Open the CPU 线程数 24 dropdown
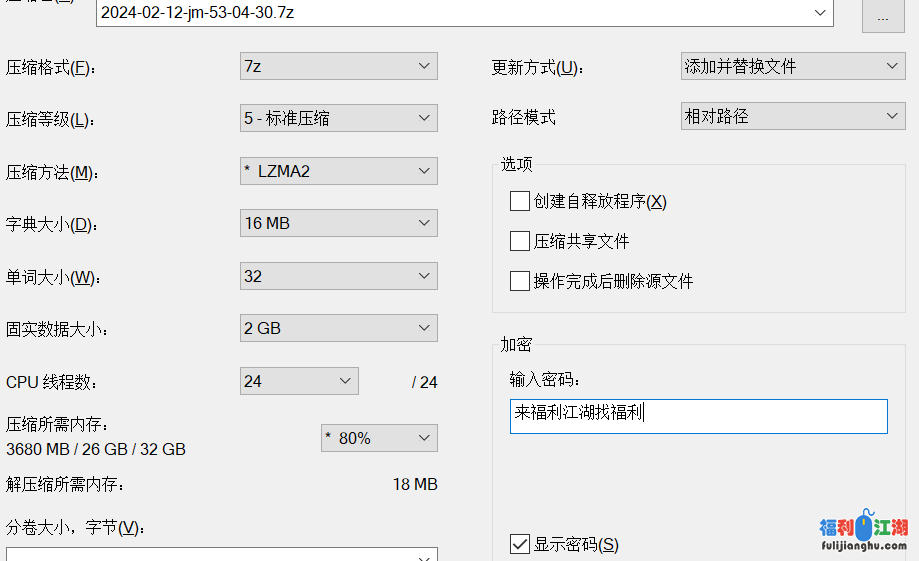This screenshot has width=919, height=561. tap(345, 381)
